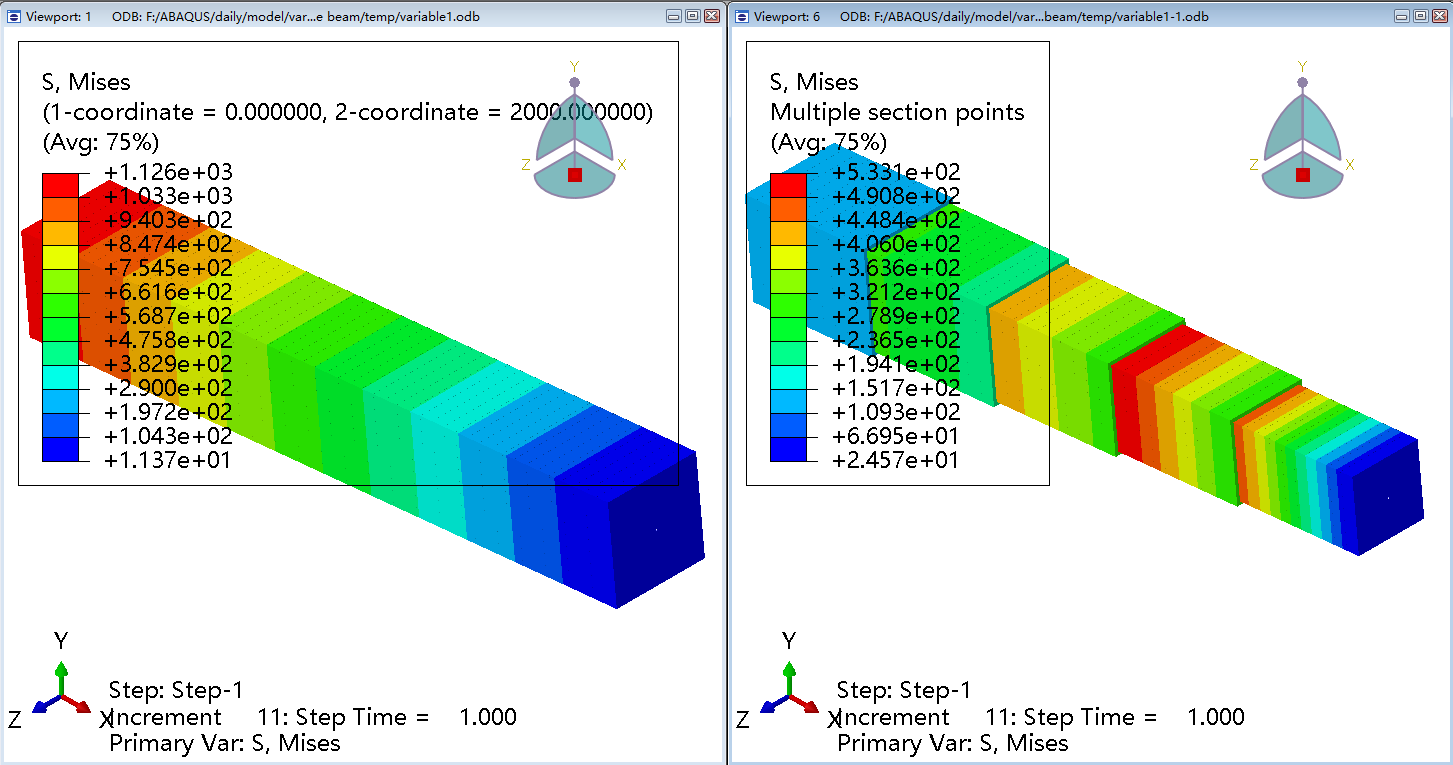Click the +1.137e+01 minimum legend value
1453x765 pixels.
168,460
